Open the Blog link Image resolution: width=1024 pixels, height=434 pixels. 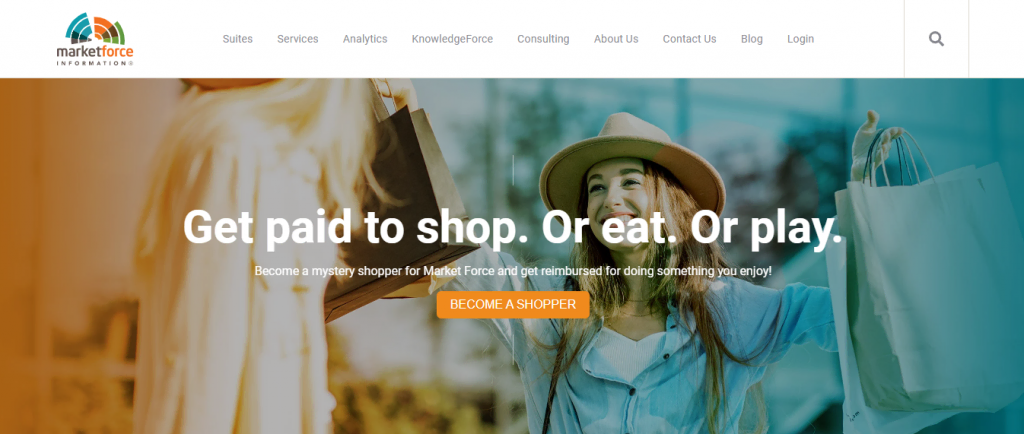pyautogui.click(x=752, y=39)
